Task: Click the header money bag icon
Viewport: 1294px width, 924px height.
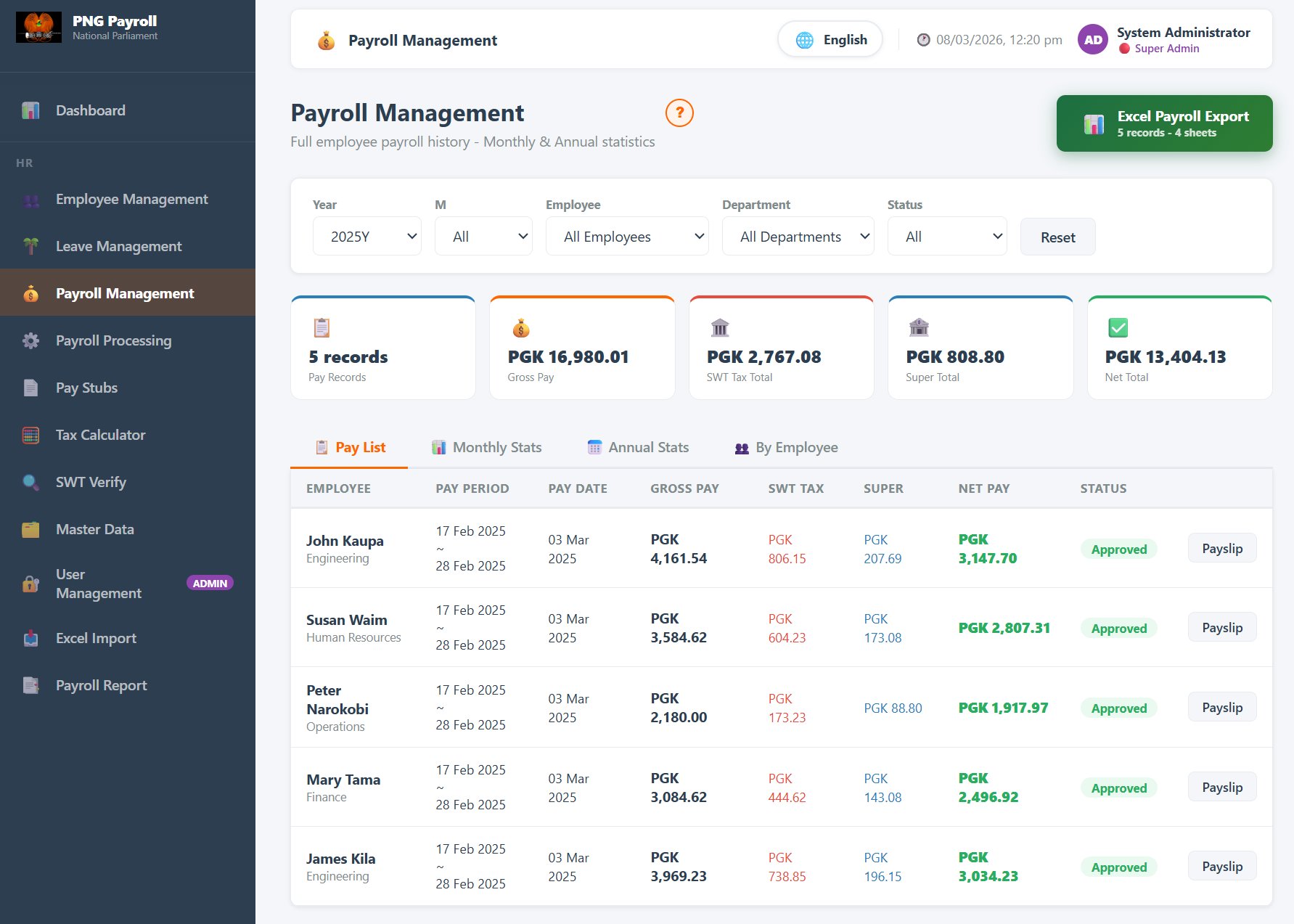Action: pyautogui.click(x=327, y=41)
